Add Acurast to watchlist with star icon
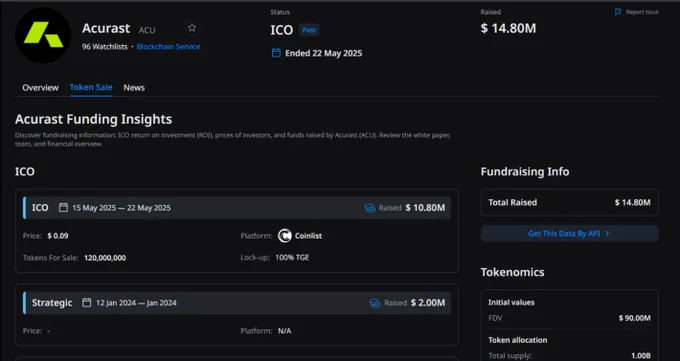The image size is (680, 361). point(192,28)
